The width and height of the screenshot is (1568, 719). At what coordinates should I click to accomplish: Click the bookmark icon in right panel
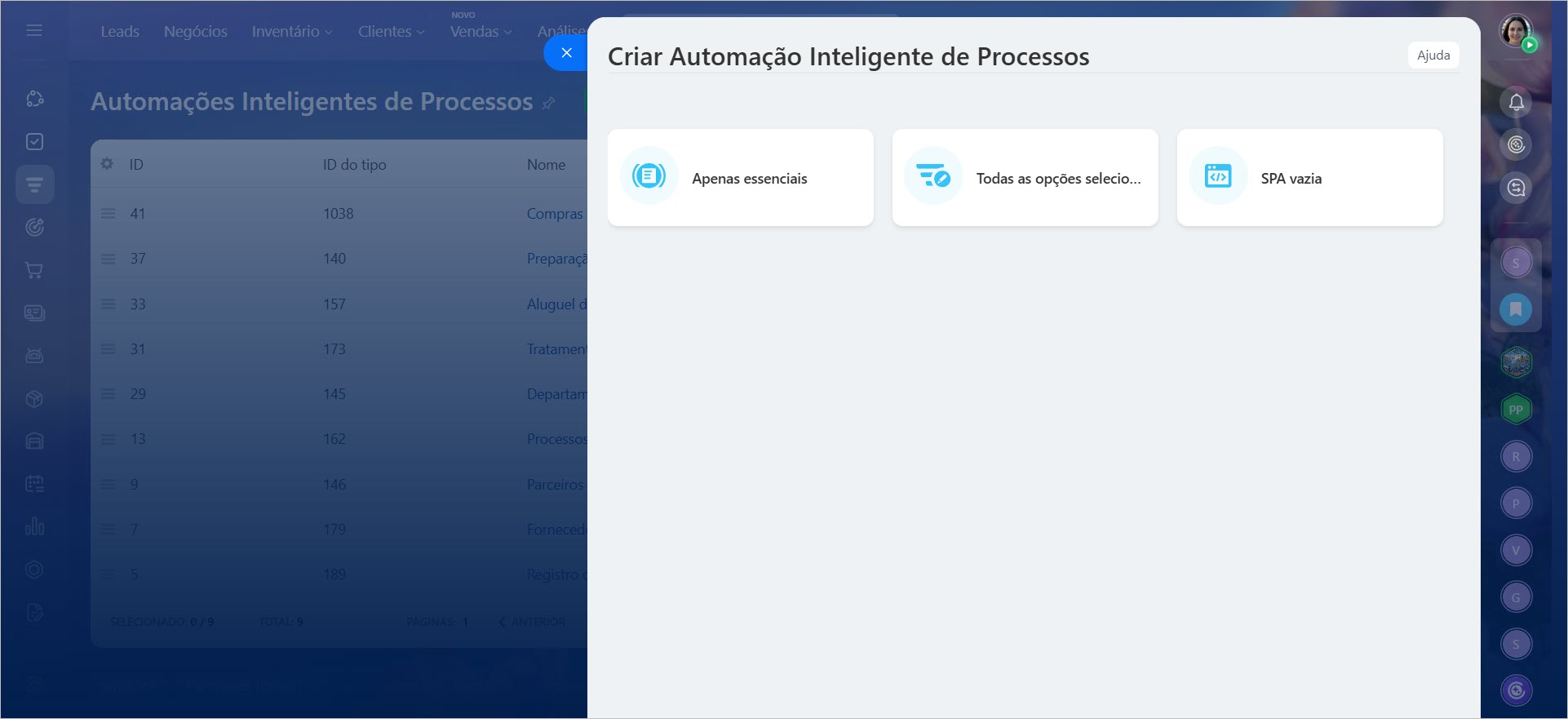tap(1516, 309)
